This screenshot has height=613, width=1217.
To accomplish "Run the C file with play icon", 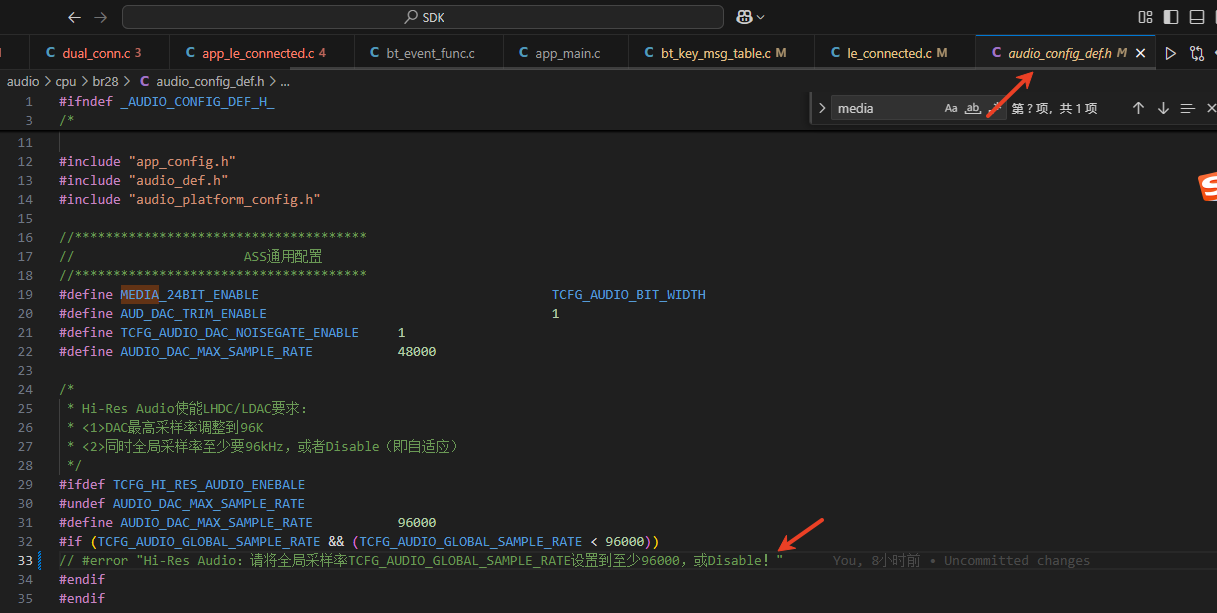I will tap(1170, 53).
